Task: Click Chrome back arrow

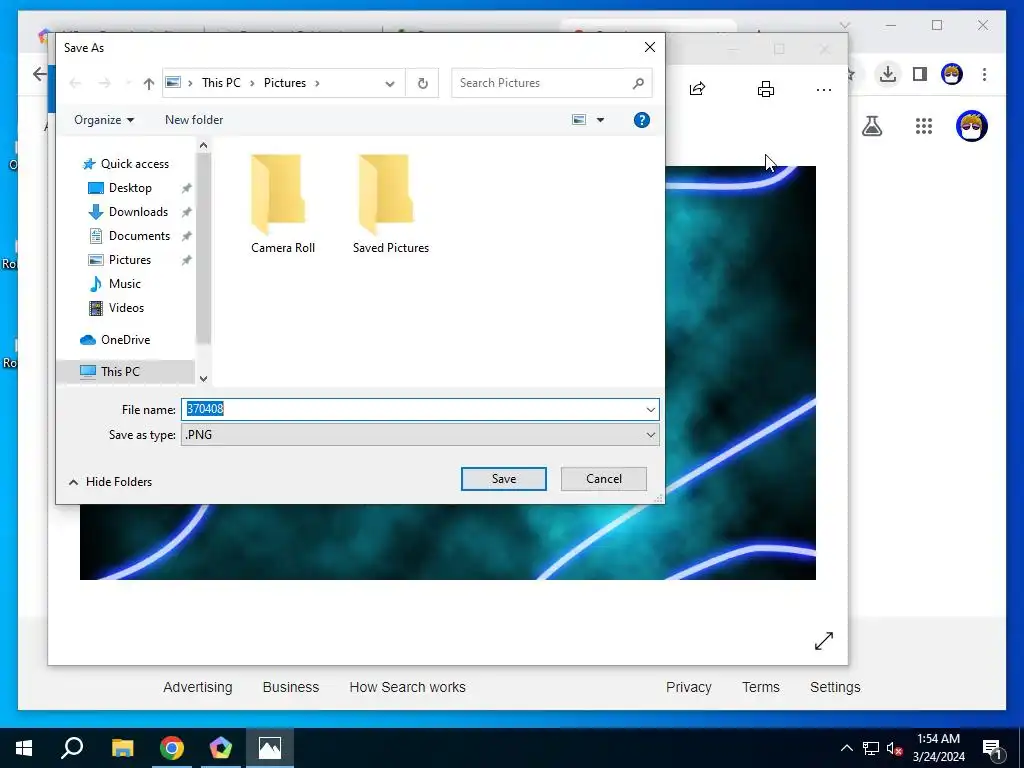Action: 40,74
